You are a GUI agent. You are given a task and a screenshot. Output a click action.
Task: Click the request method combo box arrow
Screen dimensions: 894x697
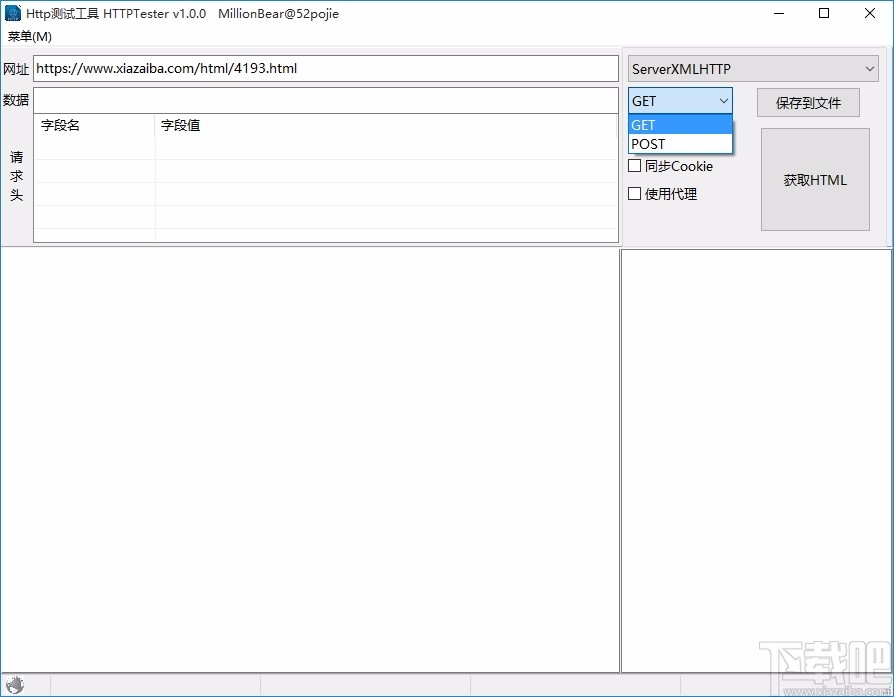(x=723, y=100)
